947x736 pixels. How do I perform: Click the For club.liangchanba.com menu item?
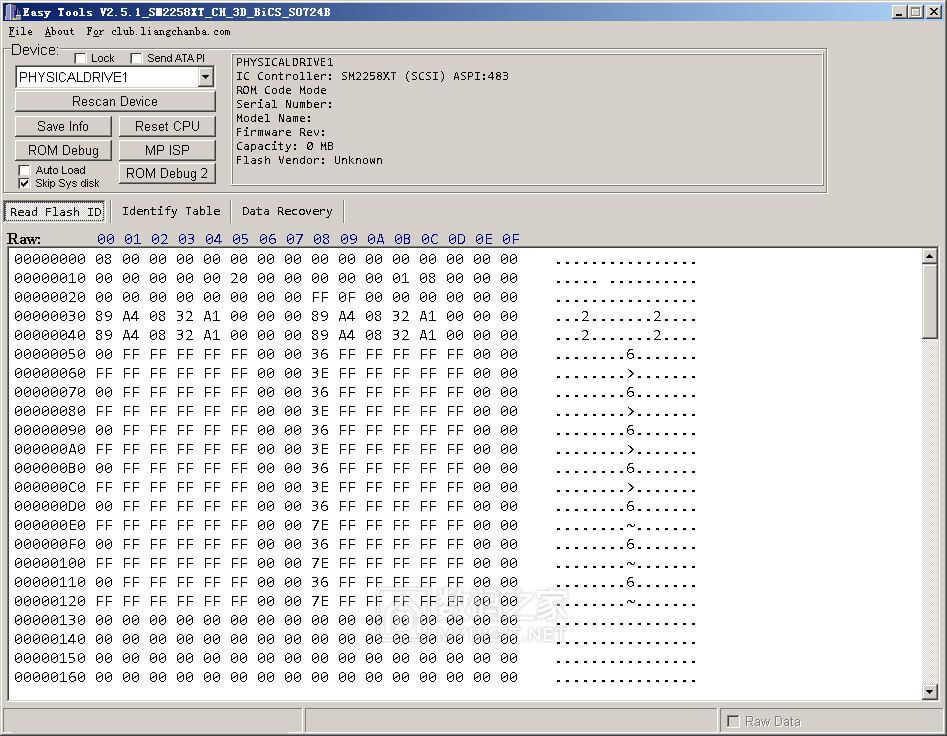pyautogui.click(x=158, y=32)
